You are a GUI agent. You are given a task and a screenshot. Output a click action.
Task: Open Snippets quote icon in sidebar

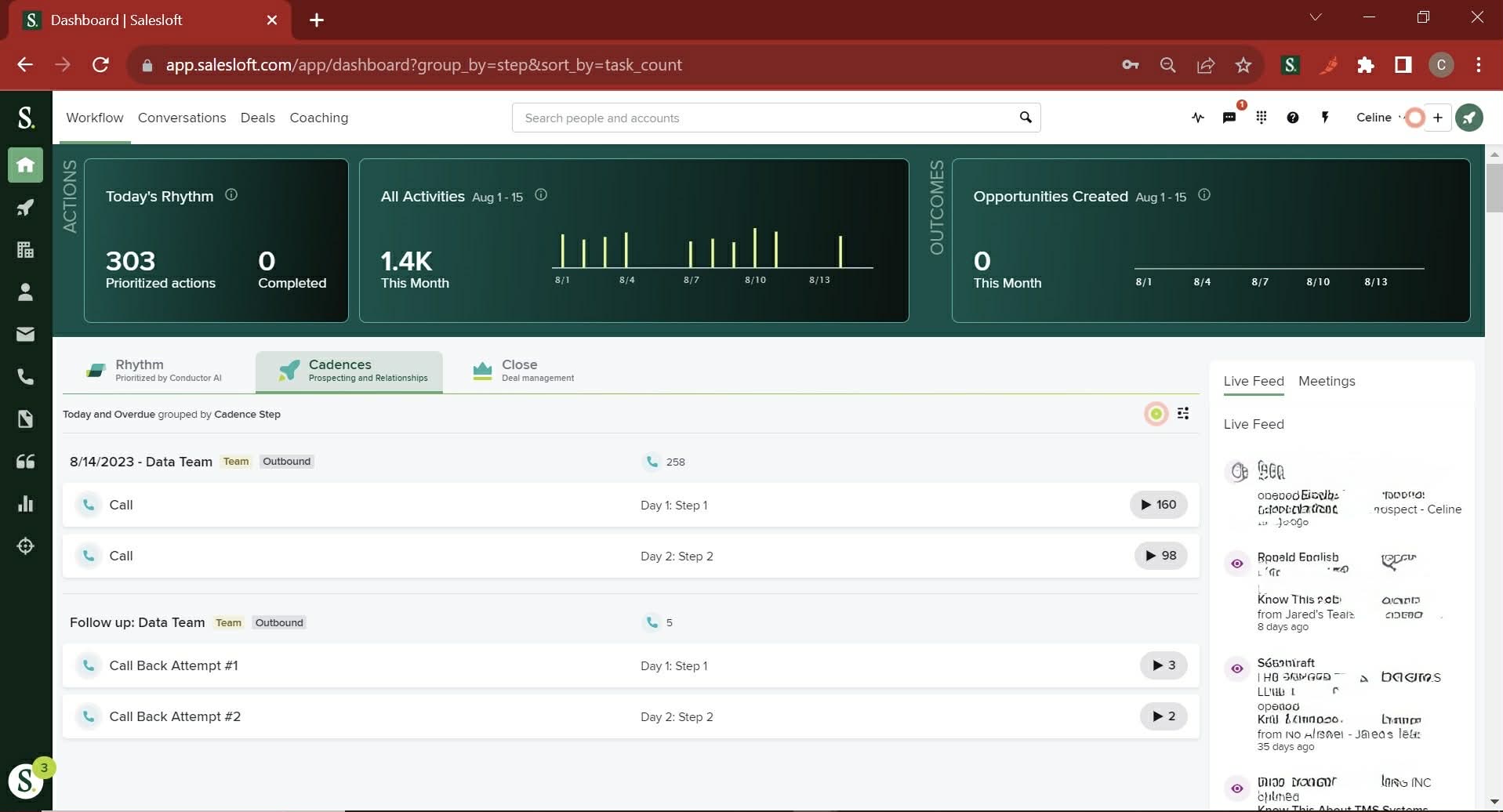pos(25,462)
